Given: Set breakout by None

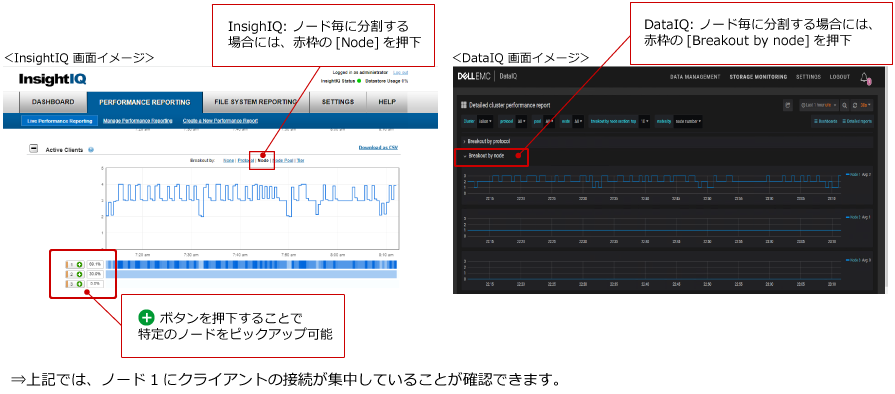Looking at the screenshot, I should point(228,160).
